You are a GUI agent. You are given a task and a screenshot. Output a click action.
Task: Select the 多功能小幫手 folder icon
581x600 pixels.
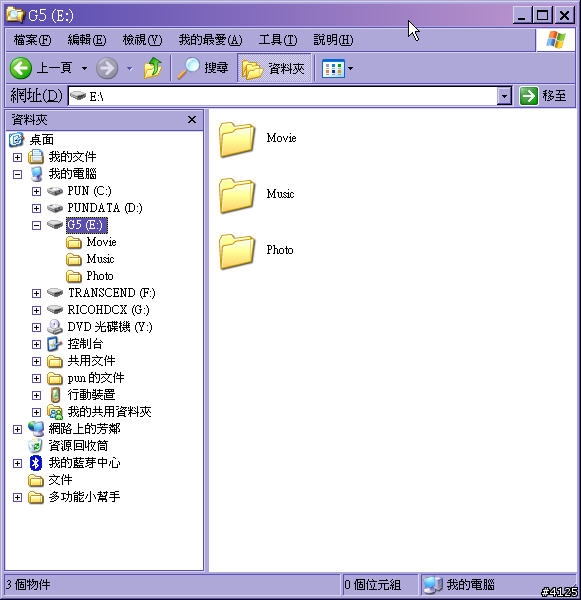(36, 497)
